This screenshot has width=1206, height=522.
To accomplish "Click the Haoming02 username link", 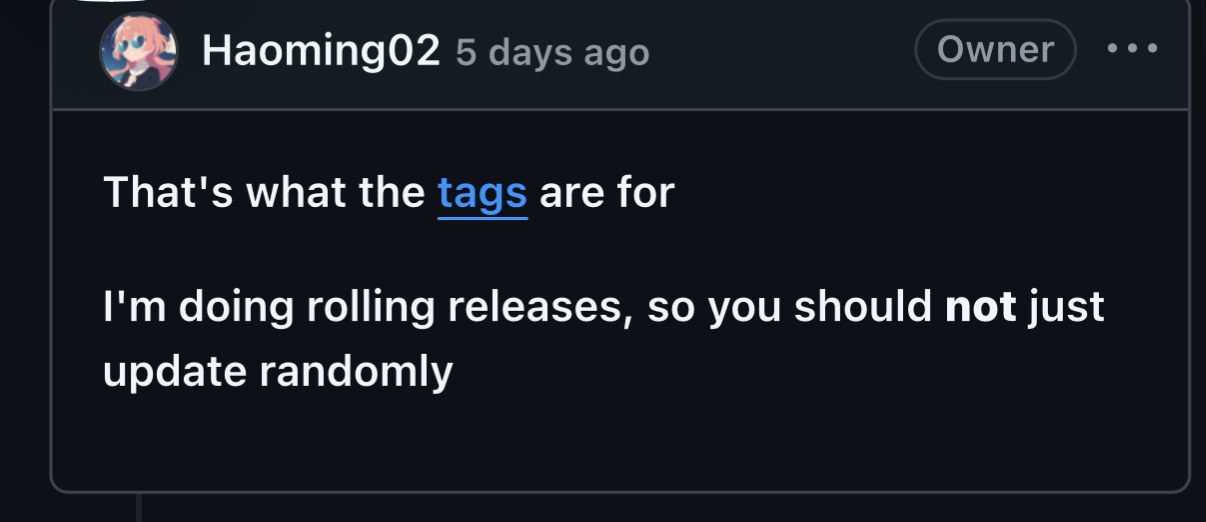I will coord(320,50).
